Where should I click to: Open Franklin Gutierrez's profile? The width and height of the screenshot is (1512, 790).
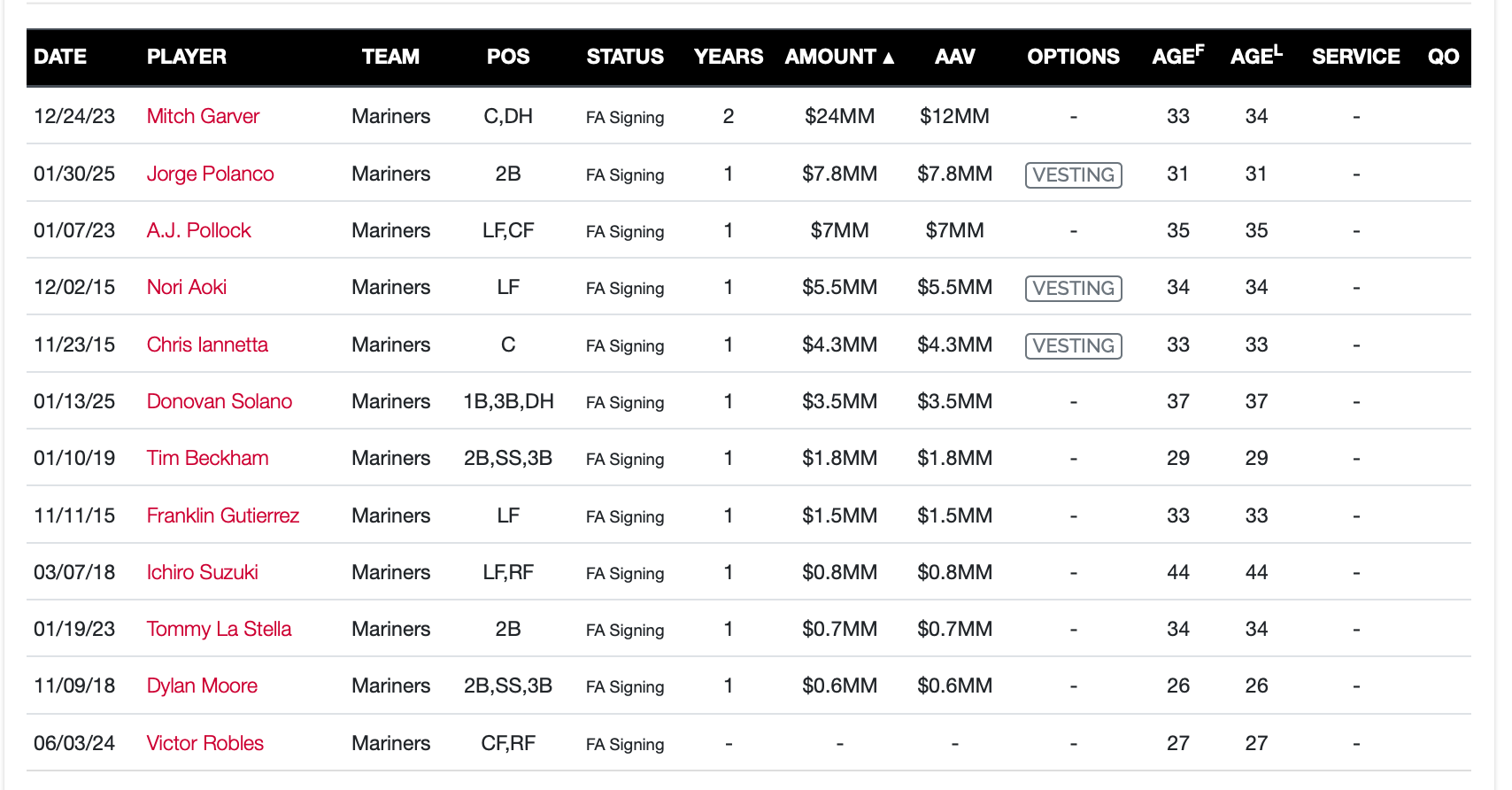coord(222,515)
